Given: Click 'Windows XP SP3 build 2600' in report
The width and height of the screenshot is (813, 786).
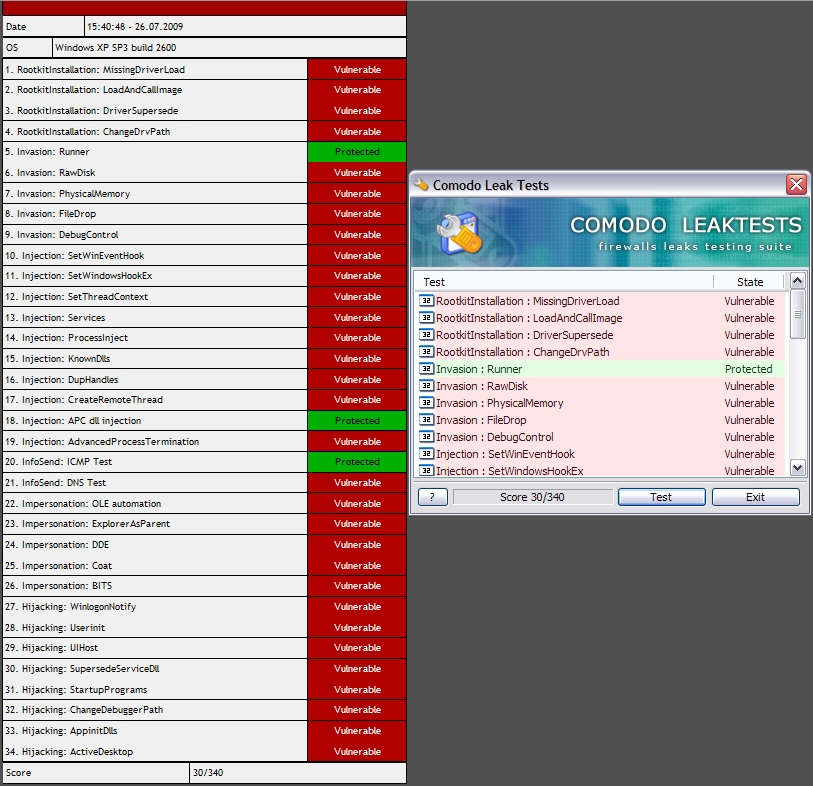Looking at the screenshot, I should point(116,47).
